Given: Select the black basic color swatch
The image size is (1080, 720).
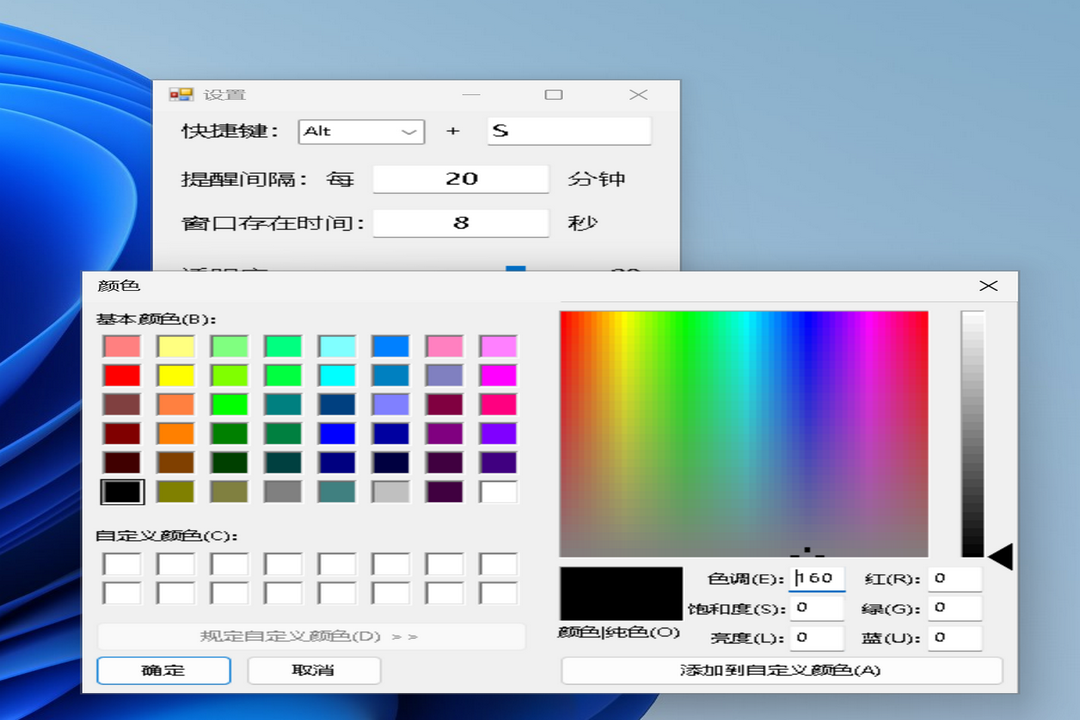Looking at the screenshot, I should click(x=122, y=492).
